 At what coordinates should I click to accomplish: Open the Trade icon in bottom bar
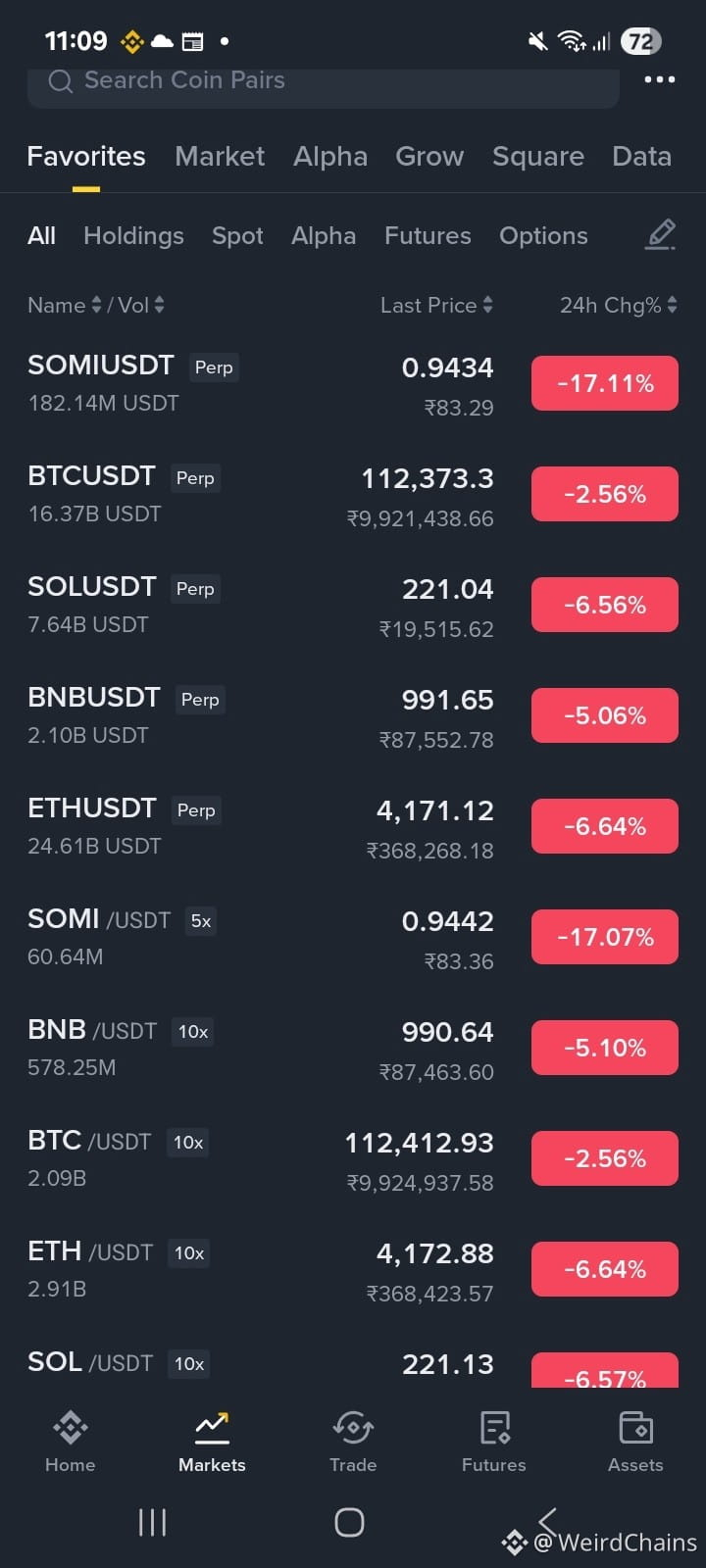click(x=353, y=1428)
